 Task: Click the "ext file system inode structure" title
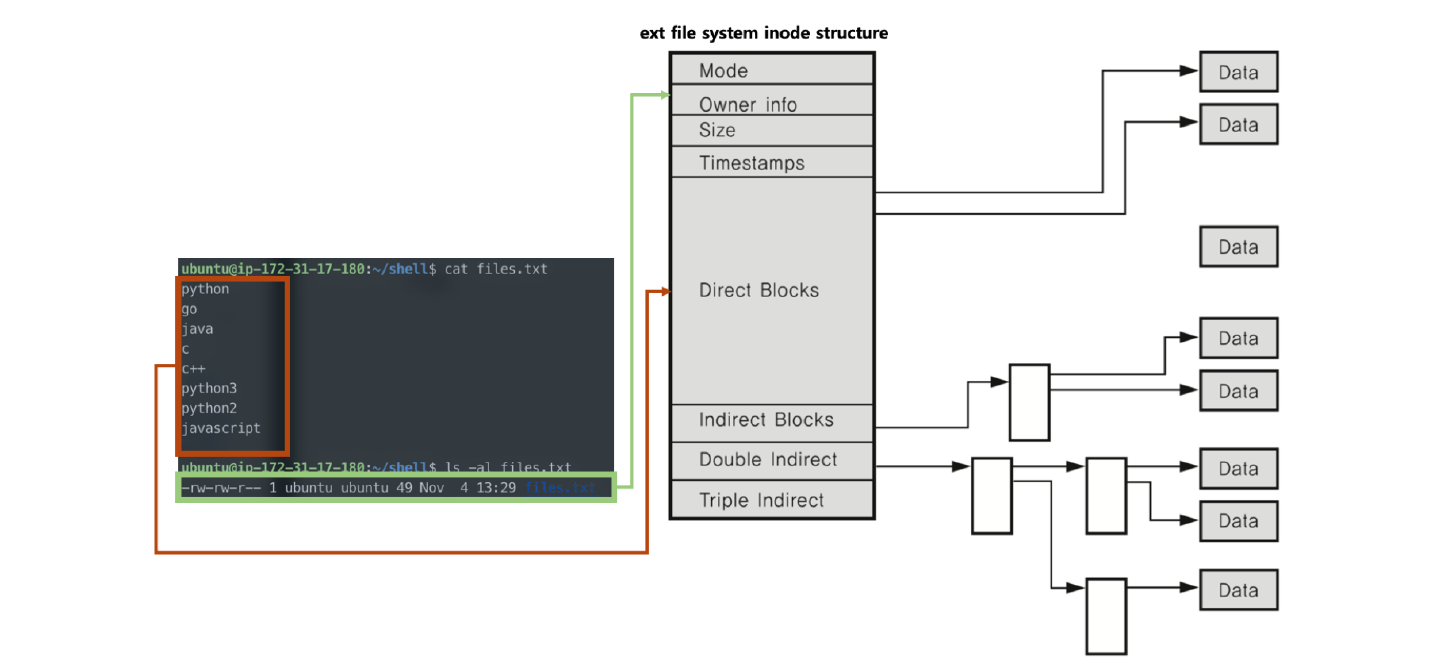click(764, 33)
